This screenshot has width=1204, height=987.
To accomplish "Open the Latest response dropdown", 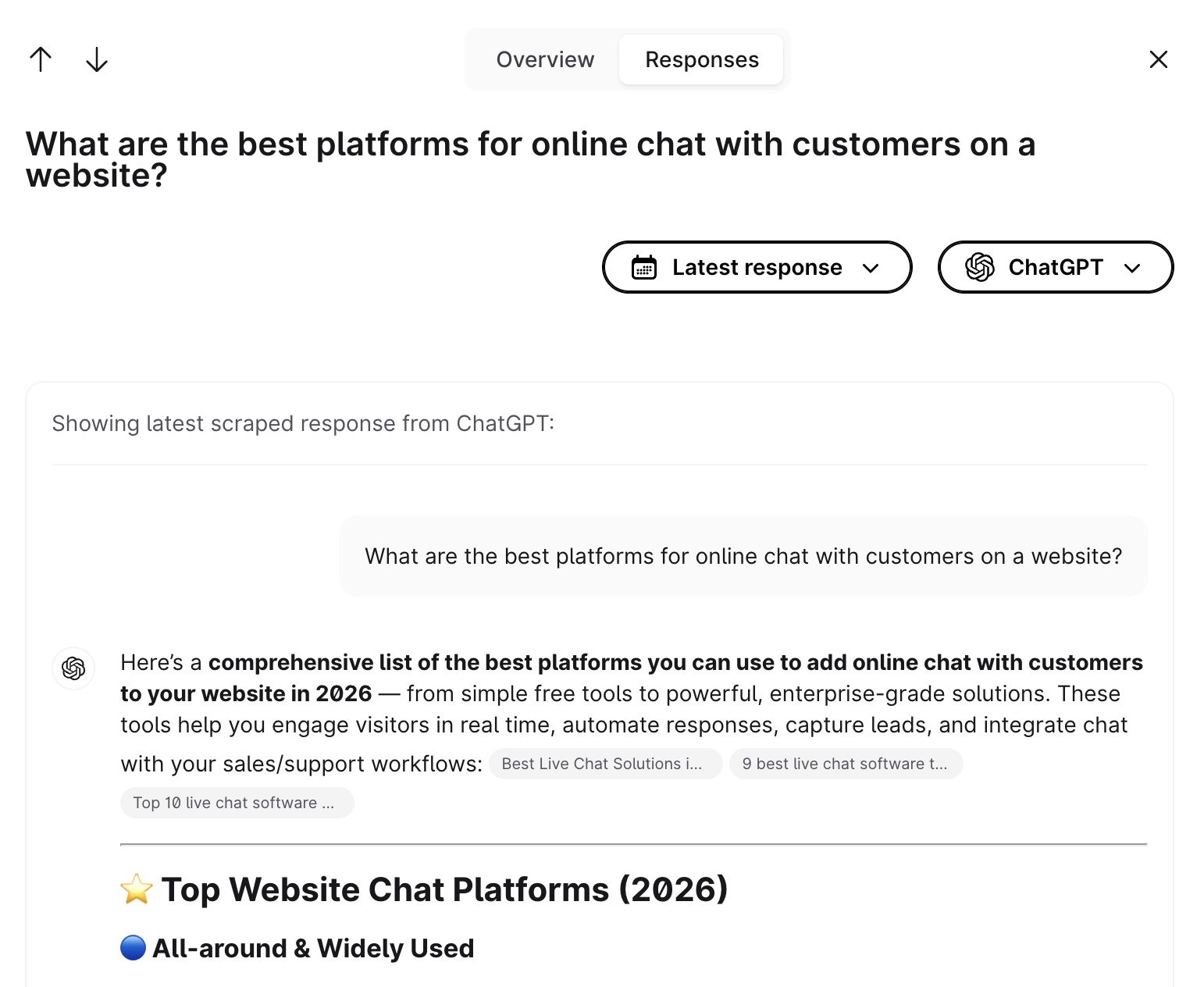I will click(756, 267).
